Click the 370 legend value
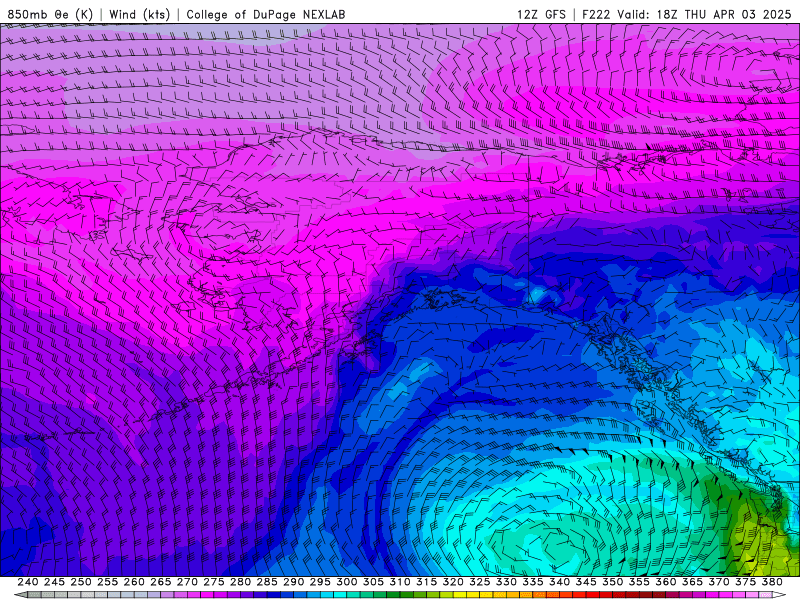This screenshot has height=600, width=800. click(718, 582)
